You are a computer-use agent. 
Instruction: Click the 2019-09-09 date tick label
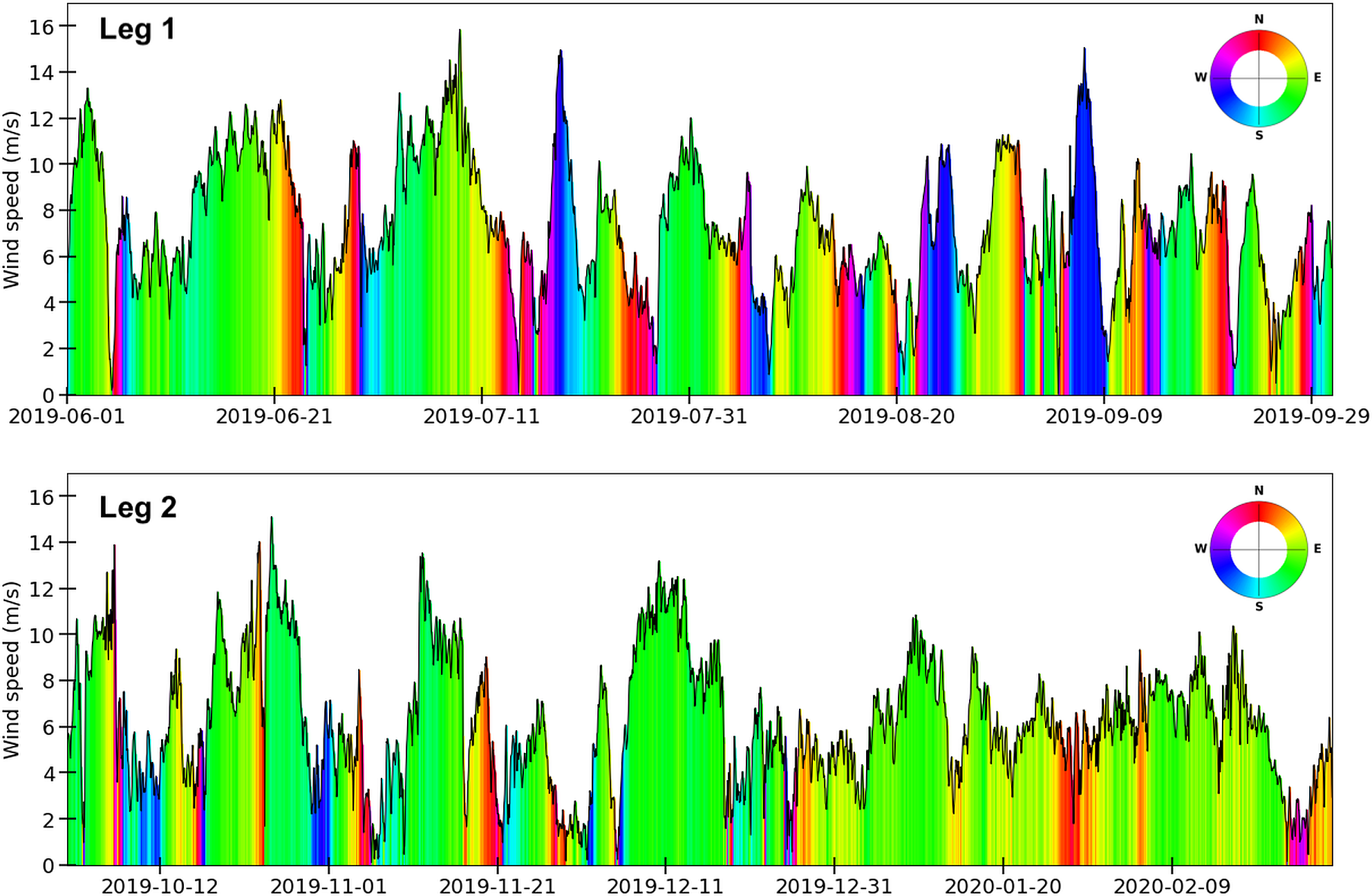pos(1104,417)
